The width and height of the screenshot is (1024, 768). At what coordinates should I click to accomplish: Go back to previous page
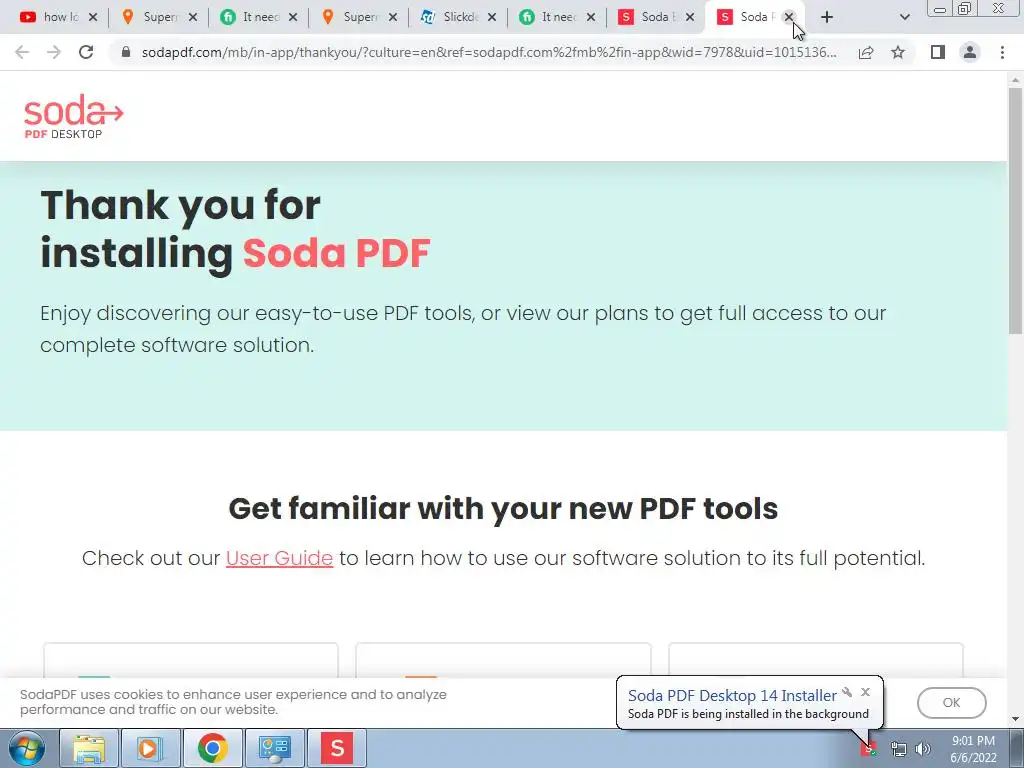[x=22, y=52]
